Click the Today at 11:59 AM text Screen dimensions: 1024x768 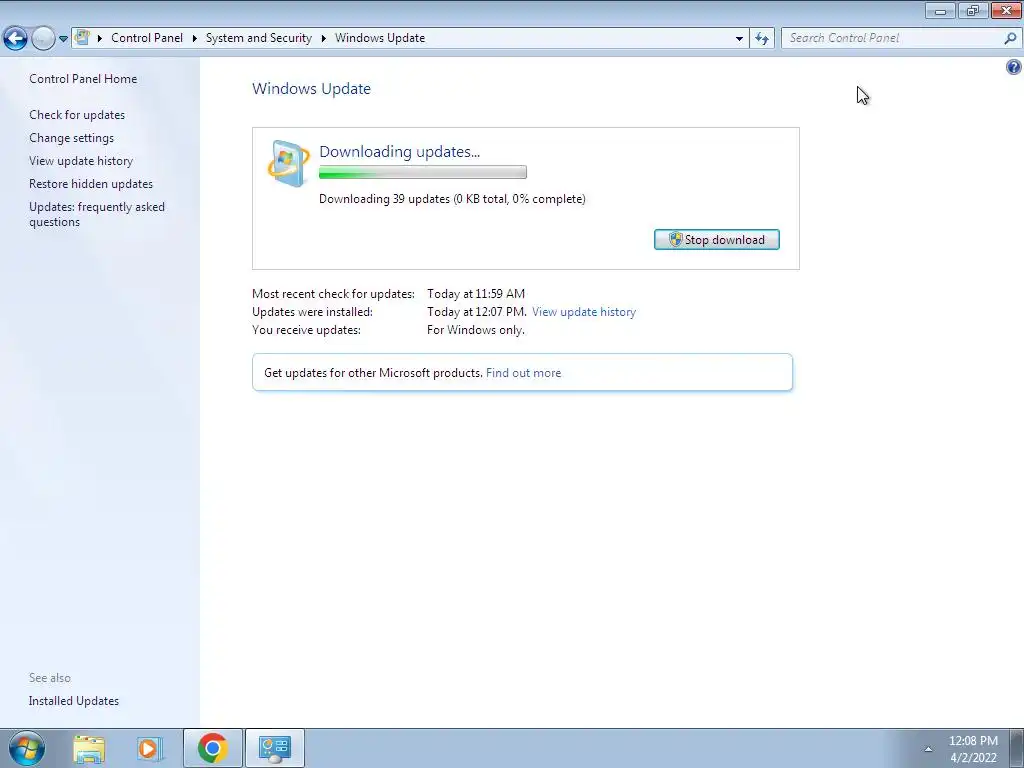click(x=476, y=294)
